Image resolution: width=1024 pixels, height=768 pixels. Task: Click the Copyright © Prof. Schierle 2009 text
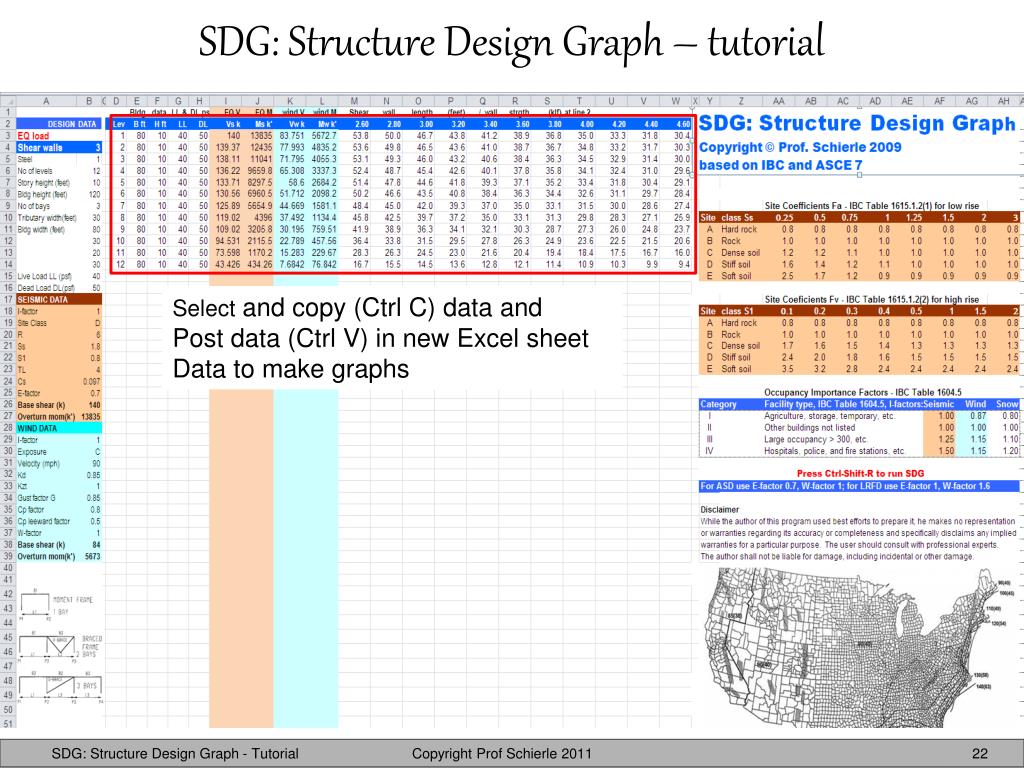800,148
